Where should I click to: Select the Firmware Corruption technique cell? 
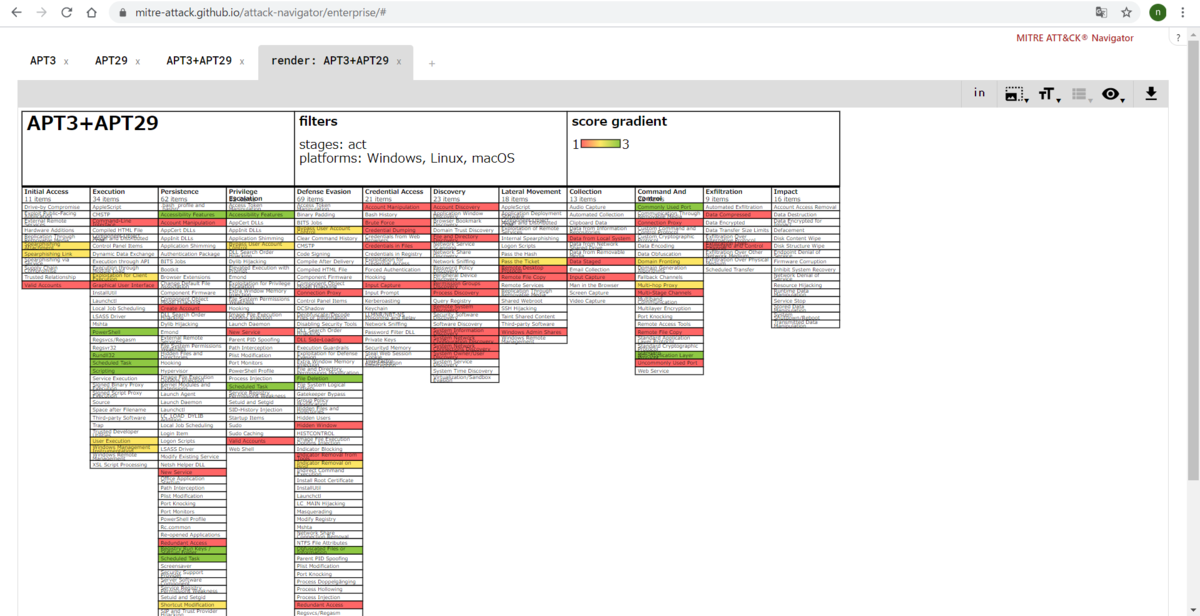805,261
